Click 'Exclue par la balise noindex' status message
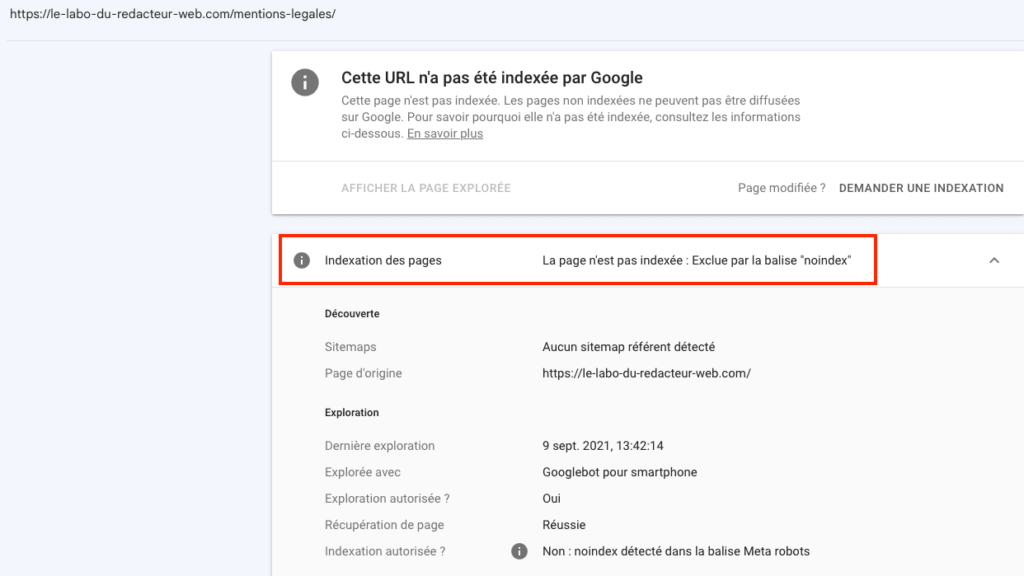1024x576 pixels. [x=696, y=261]
